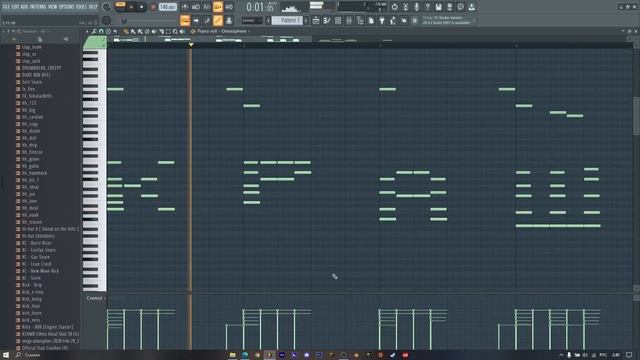The image size is (640, 360).
Task: Toggle loop recording icon
Action: point(229,7)
